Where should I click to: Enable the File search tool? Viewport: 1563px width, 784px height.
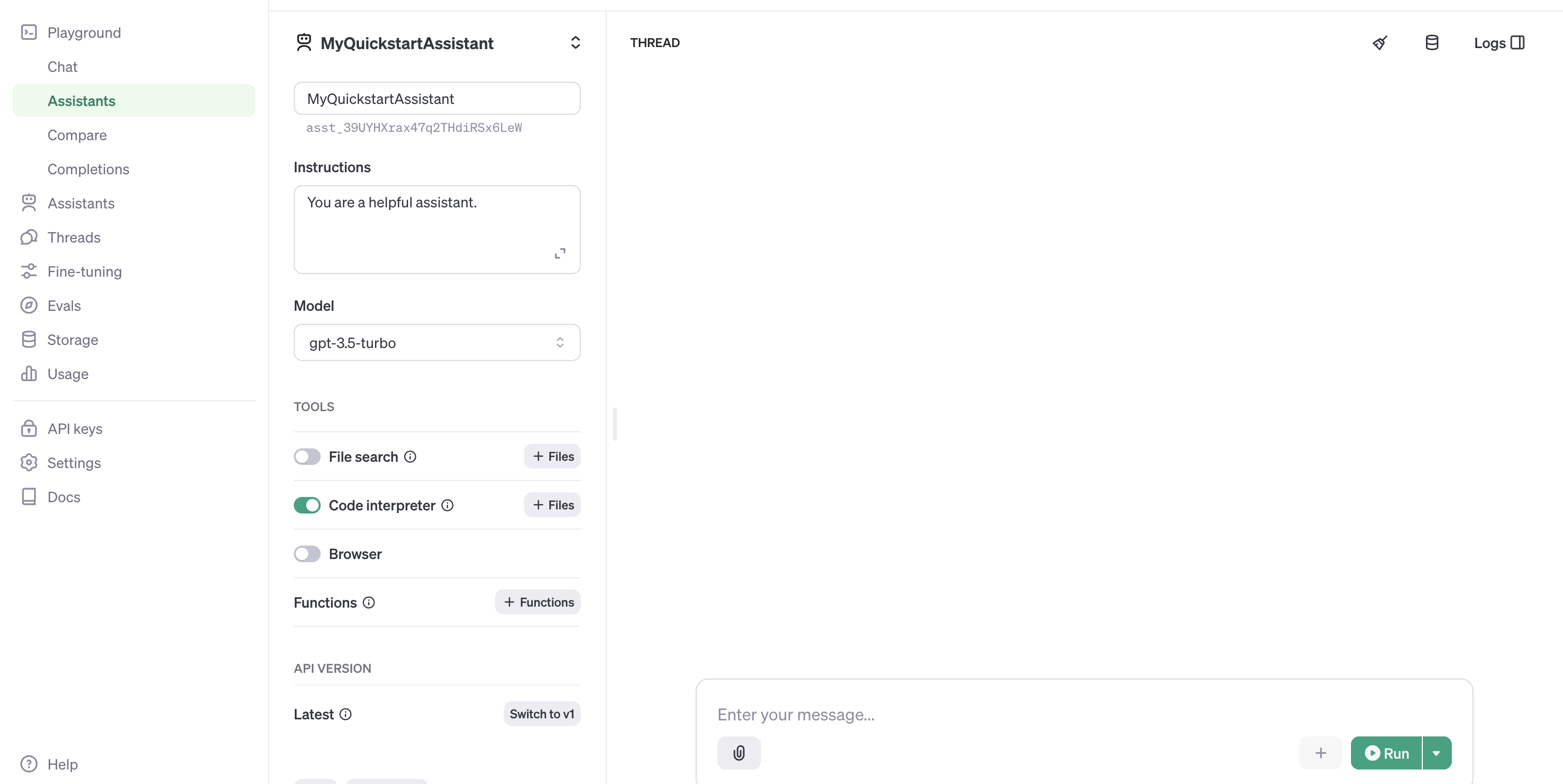tap(307, 456)
